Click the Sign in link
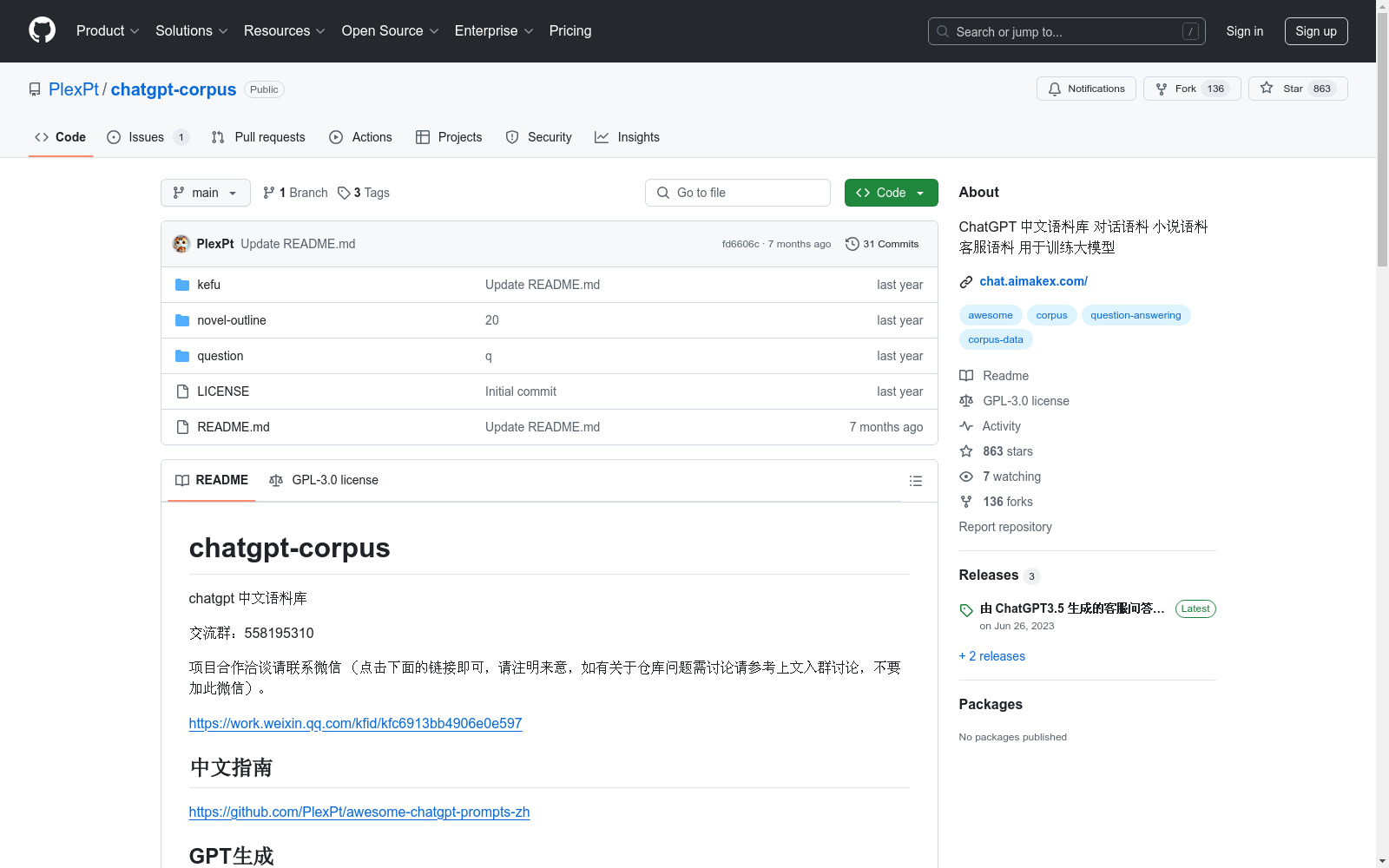 1245,31
